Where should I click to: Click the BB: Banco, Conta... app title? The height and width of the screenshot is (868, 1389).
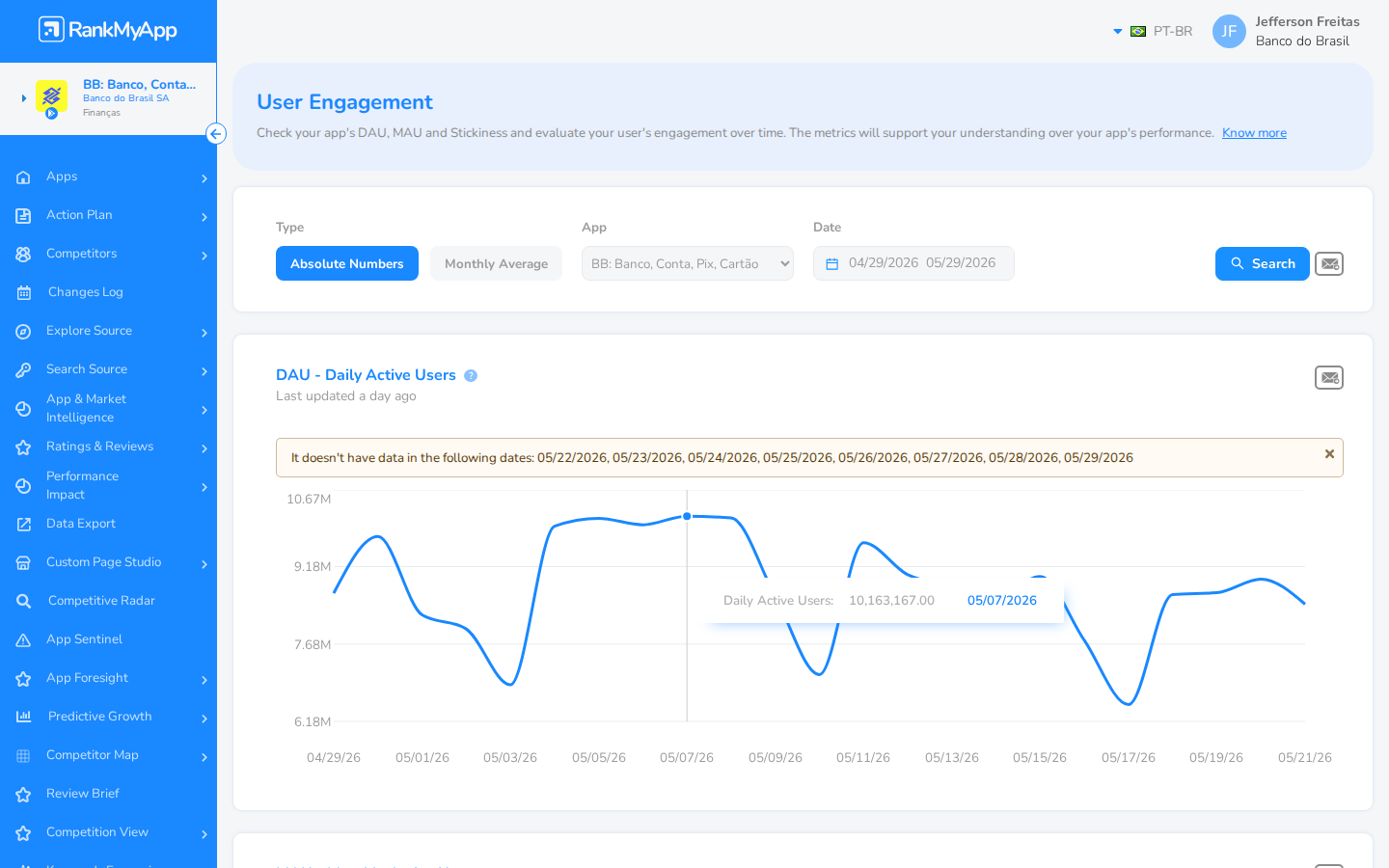tap(139, 84)
